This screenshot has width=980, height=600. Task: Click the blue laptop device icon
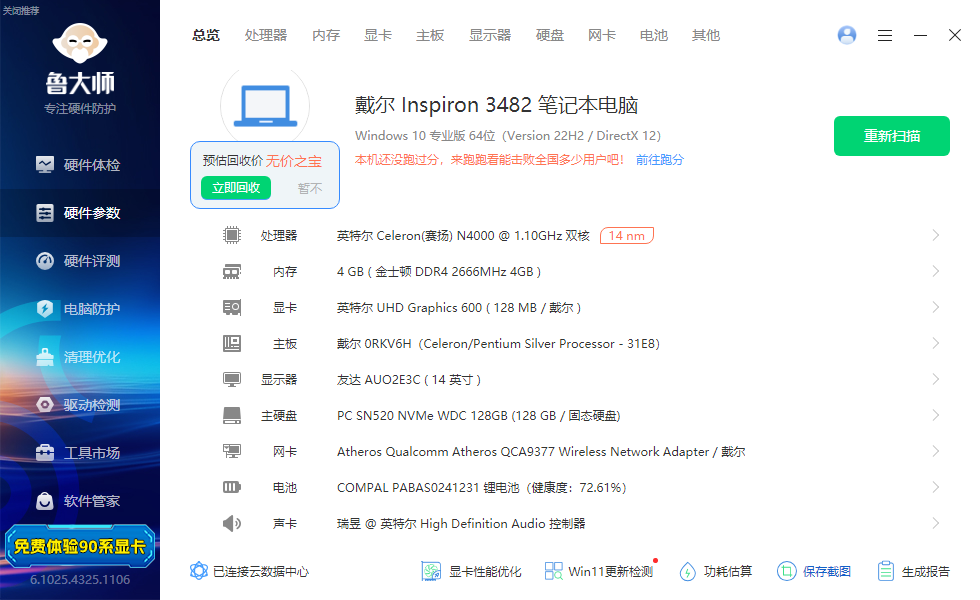(265, 105)
